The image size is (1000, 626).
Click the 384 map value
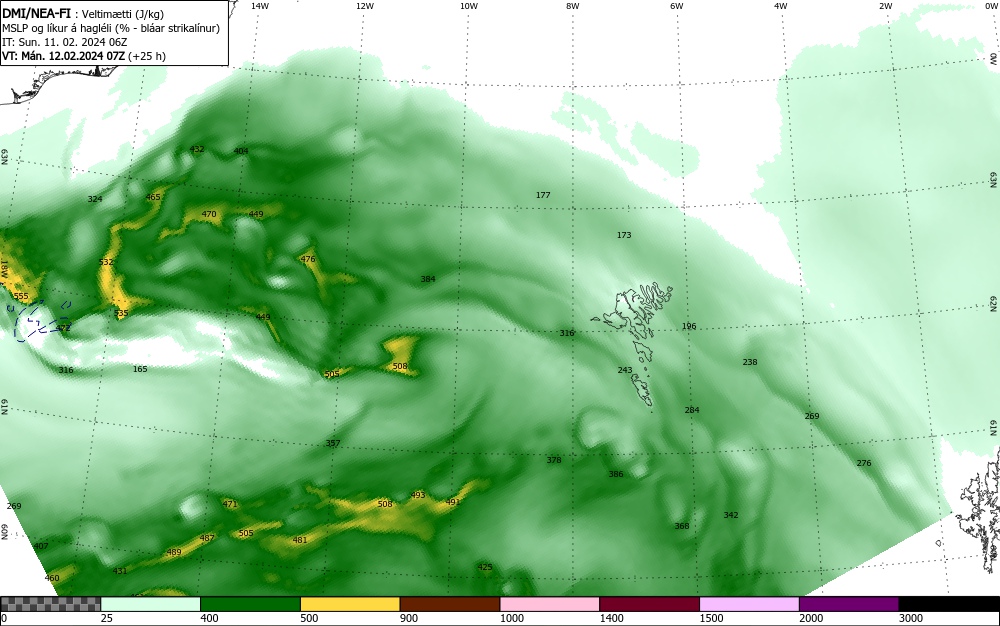point(428,279)
